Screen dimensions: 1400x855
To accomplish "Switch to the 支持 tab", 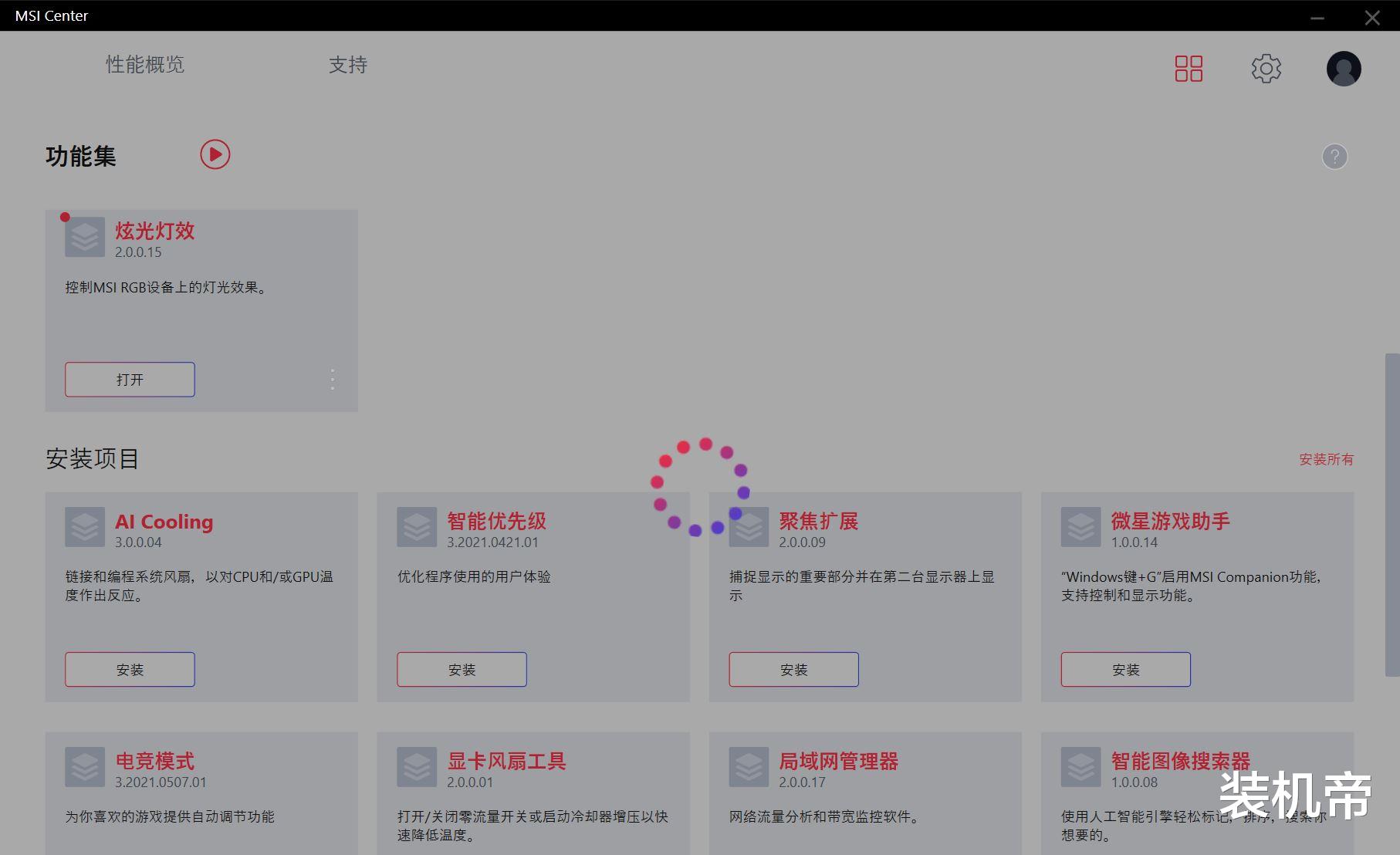I will point(348,66).
